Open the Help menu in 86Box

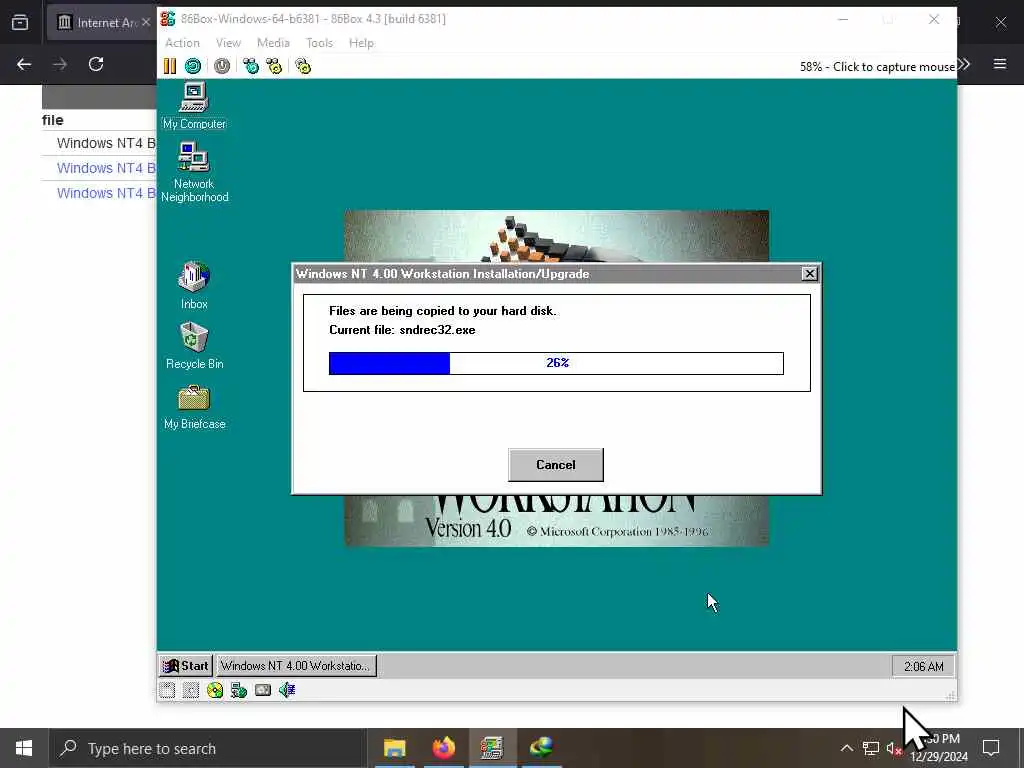pyautogui.click(x=361, y=43)
